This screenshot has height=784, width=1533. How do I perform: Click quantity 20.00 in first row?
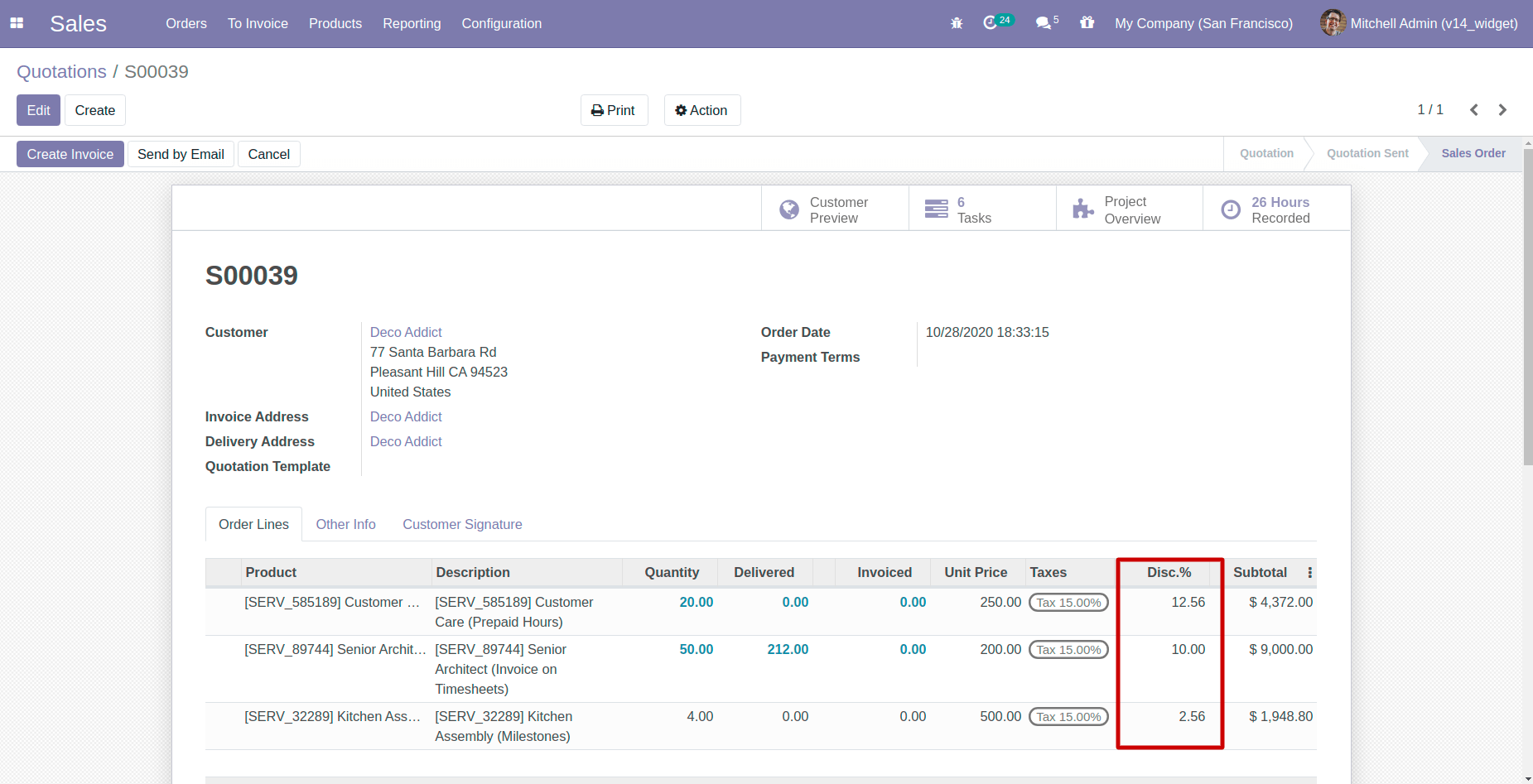coord(696,603)
